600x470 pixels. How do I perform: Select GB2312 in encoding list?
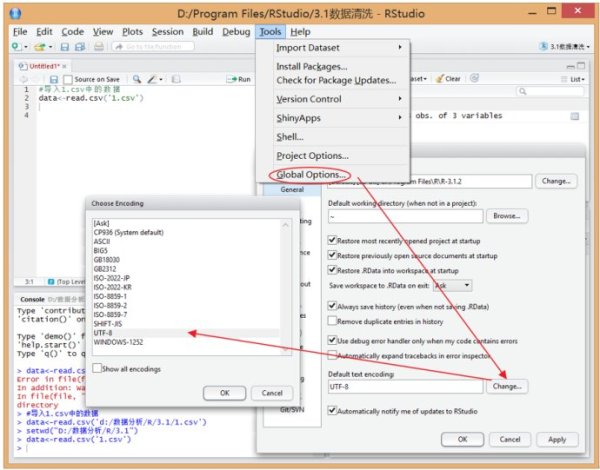(186, 269)
